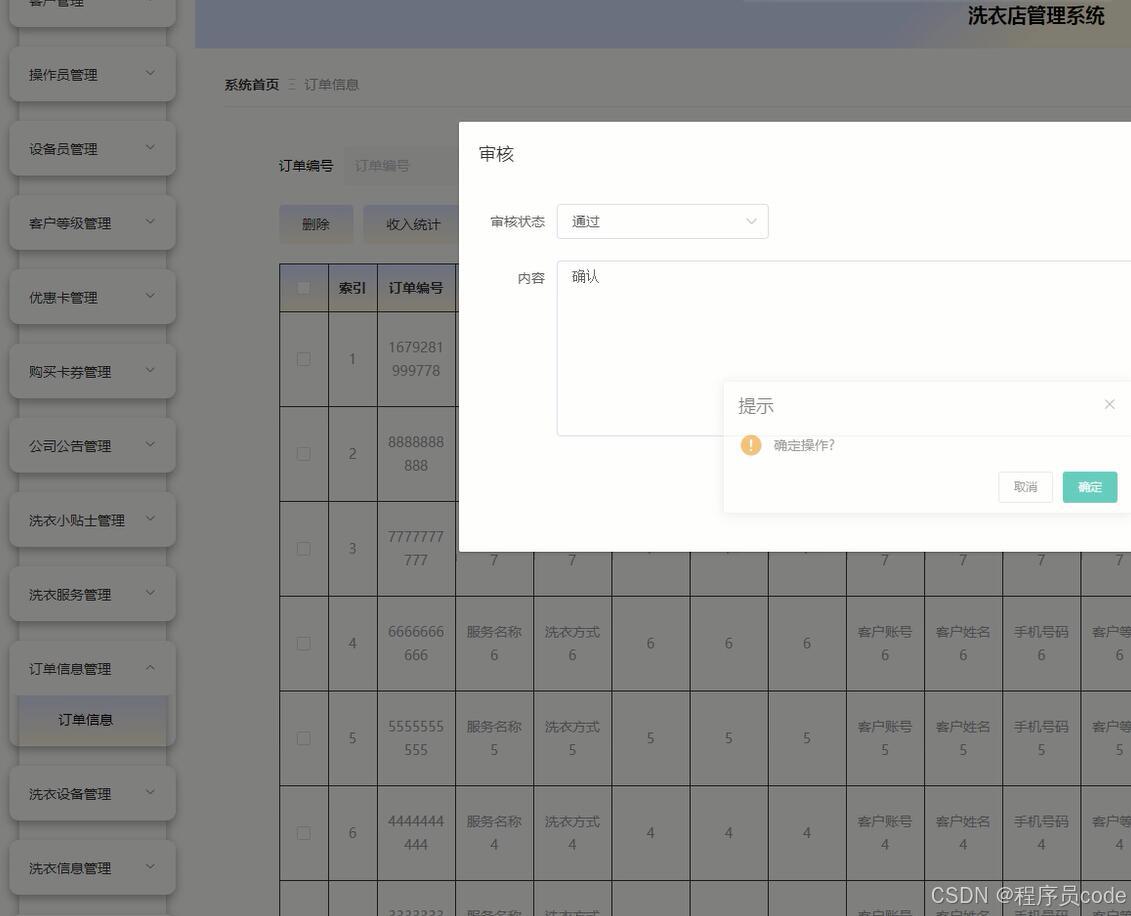Click order number 4444444444 cell

pyautogui.click(x=416, y=833)
